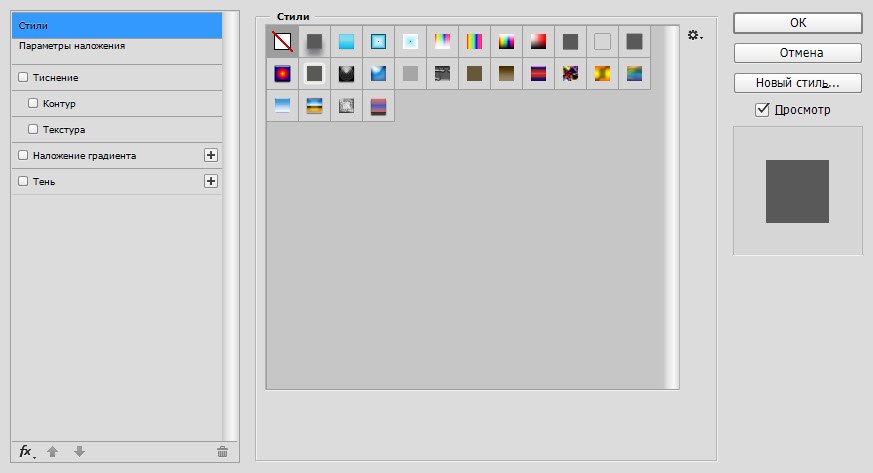Click the Новый стиль... button
873x473 pixels.
[797, 82]
